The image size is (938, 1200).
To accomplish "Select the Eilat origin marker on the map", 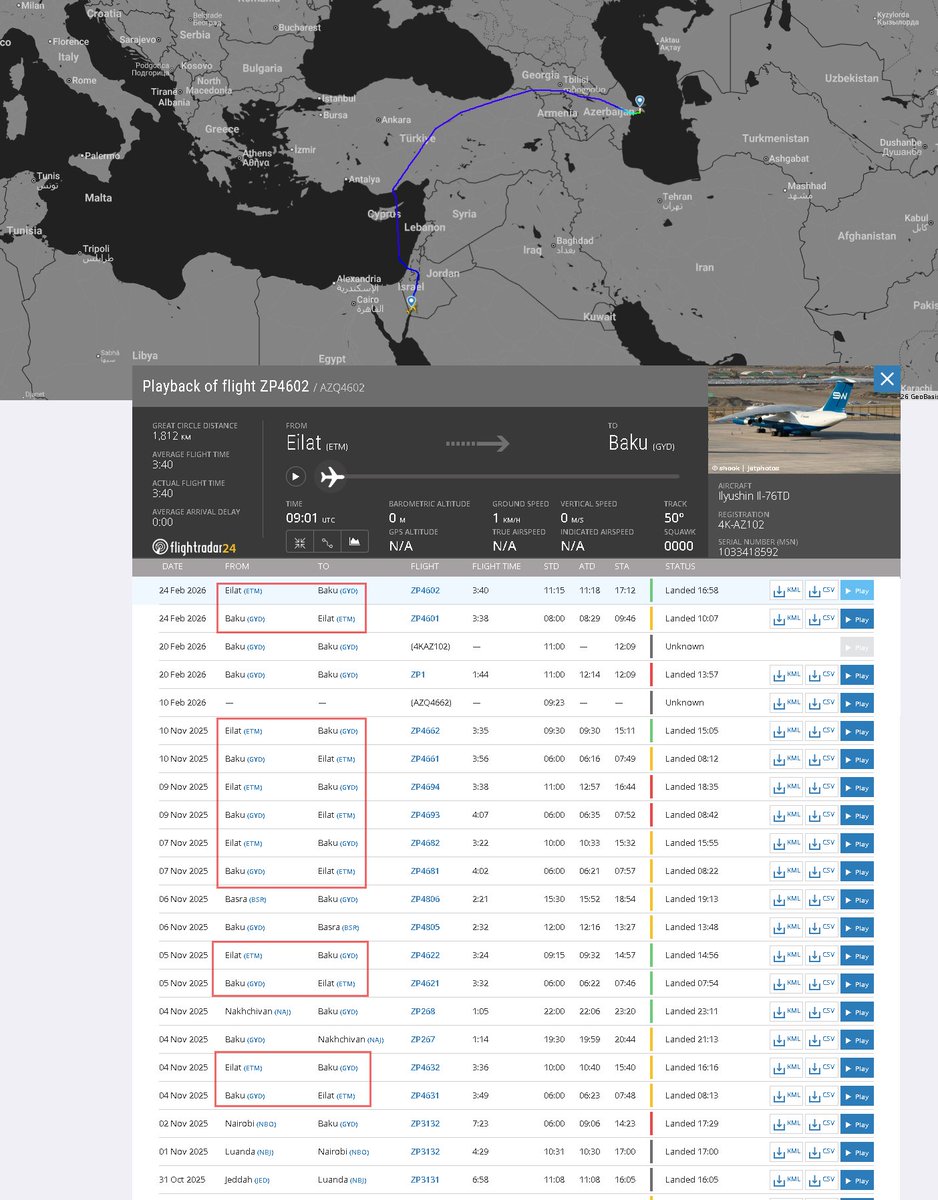I will click(x=409, y=300).
